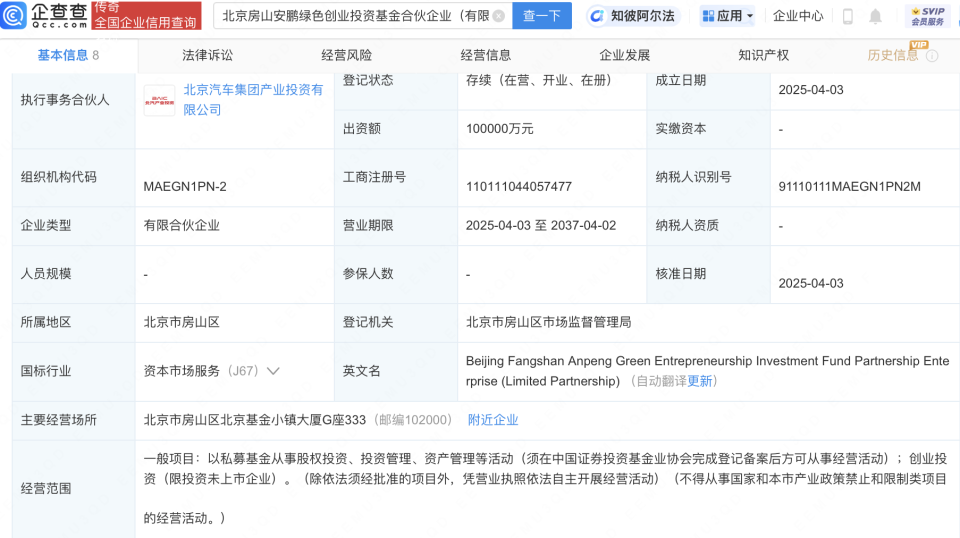Open the 应用 dropdown menu
The height and width of the screenshot is (538, 960).
tap(727, 16)
